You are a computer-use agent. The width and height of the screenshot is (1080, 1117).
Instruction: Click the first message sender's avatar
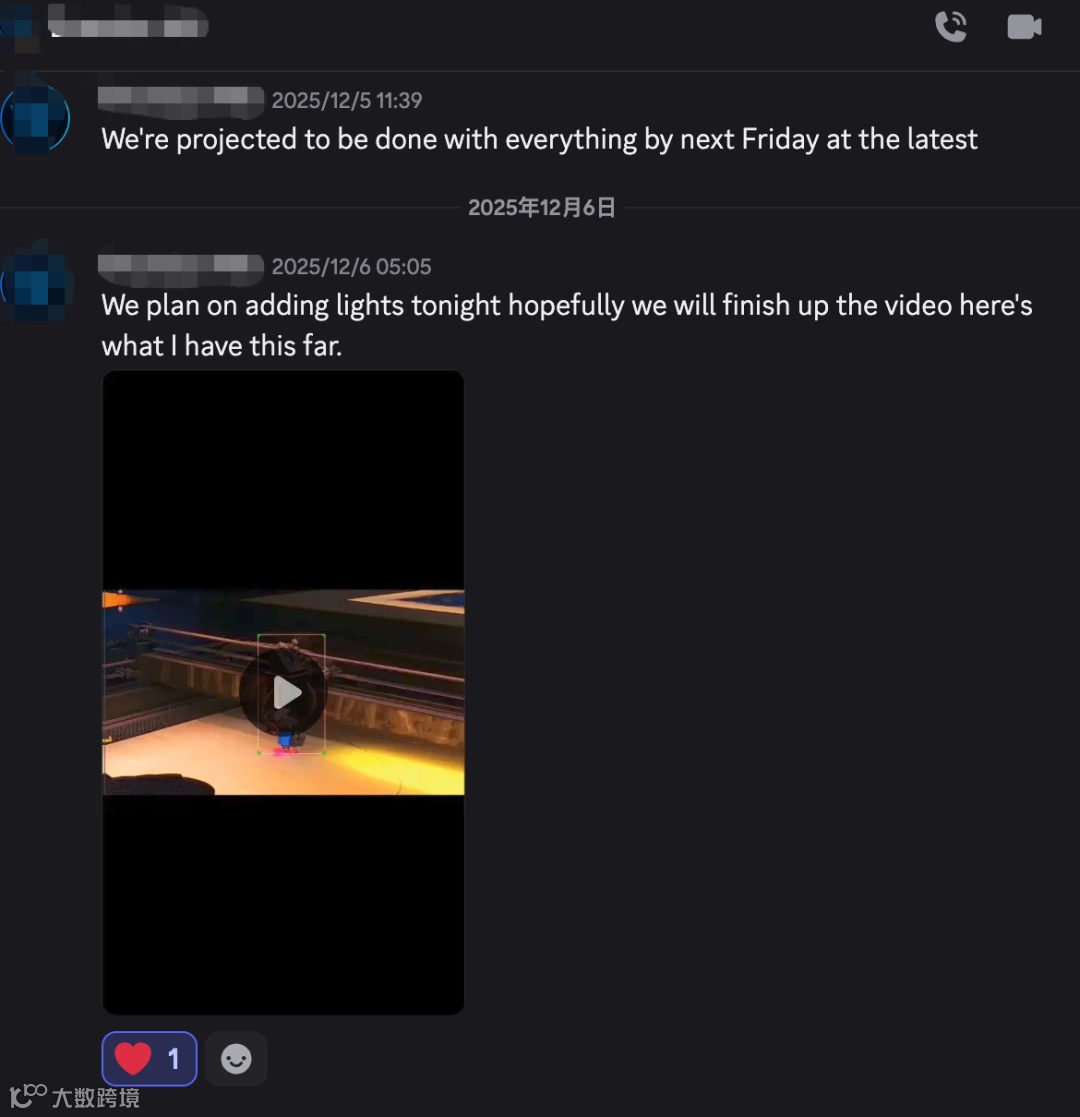tap(36, 118)
